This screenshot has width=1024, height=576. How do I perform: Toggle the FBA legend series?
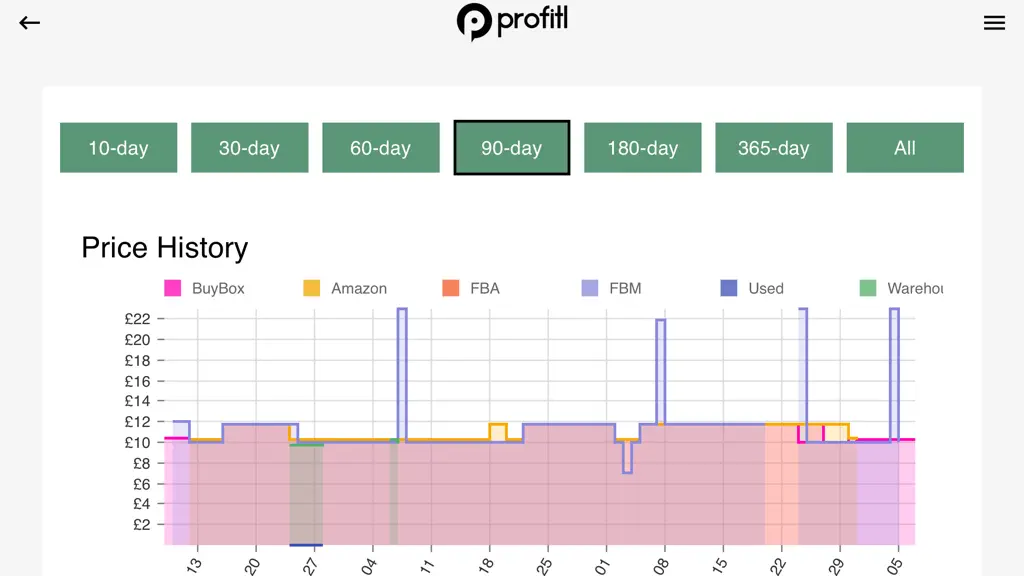pyautogui.click(x=471, y=288)
